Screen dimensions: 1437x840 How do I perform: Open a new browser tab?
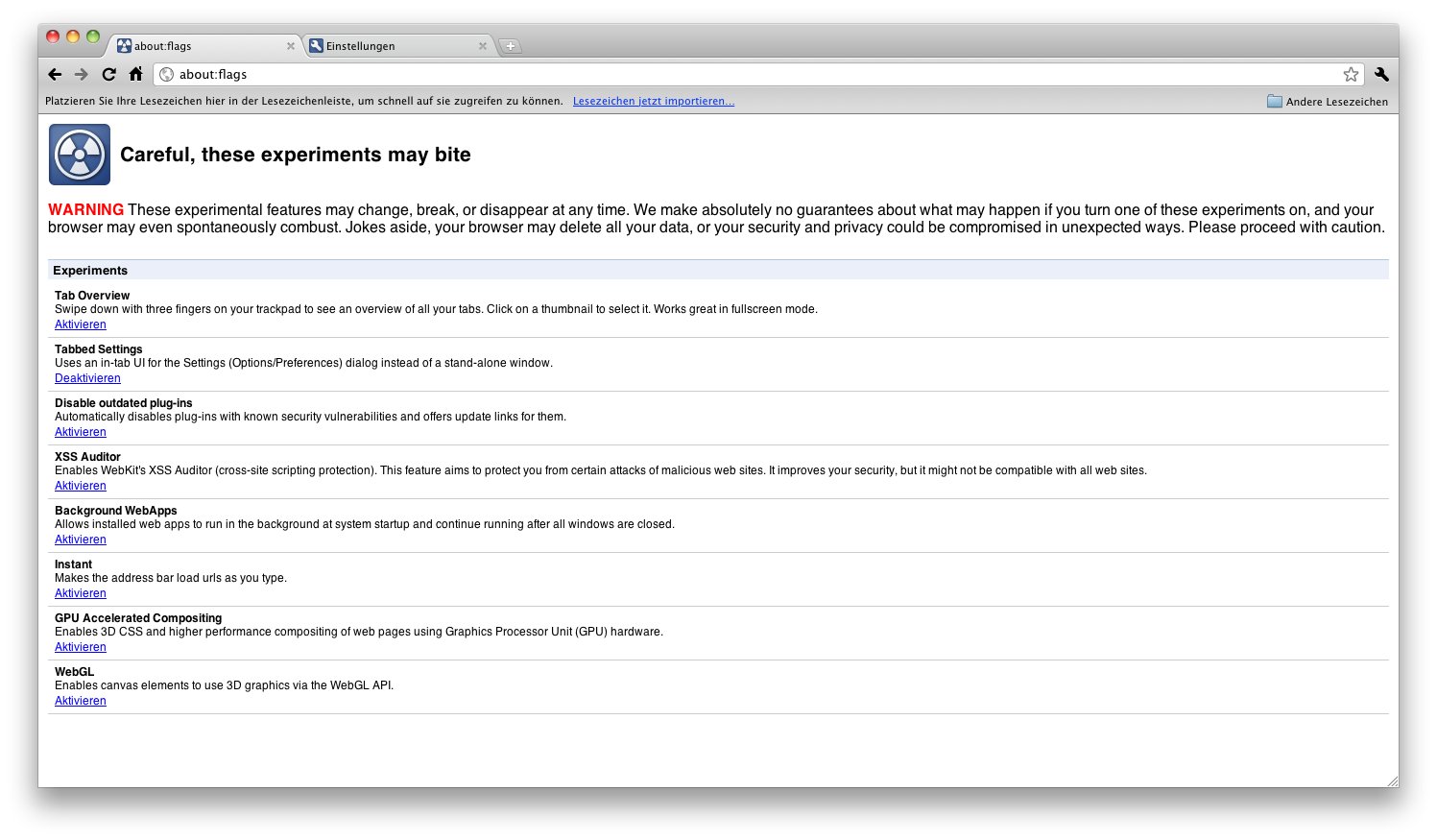click(511, 45)
